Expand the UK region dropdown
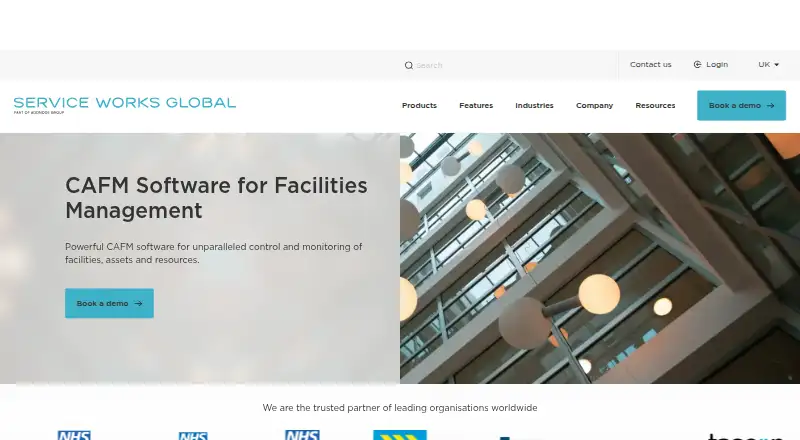Screen dimensions: 800x440 coord(768,64)
